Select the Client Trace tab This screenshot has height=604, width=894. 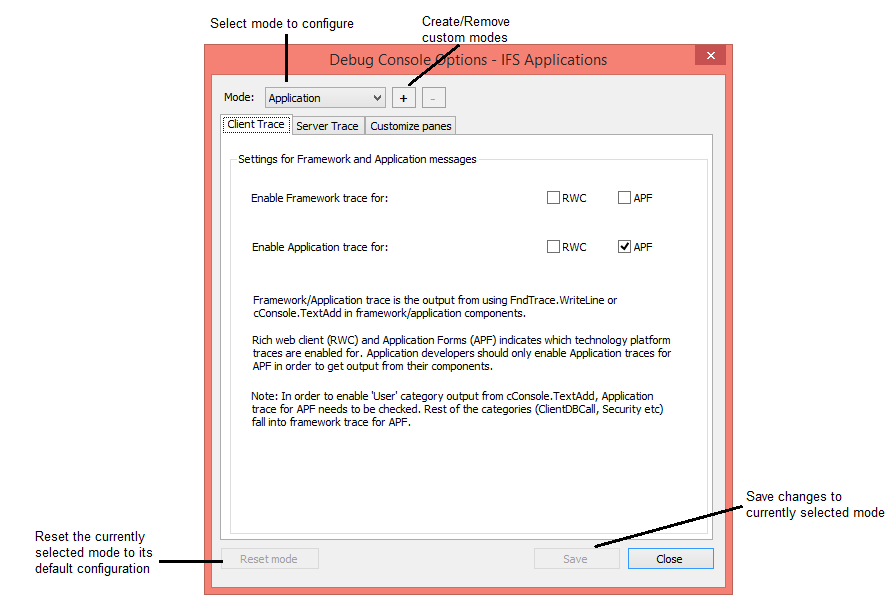tap(256, 125)
